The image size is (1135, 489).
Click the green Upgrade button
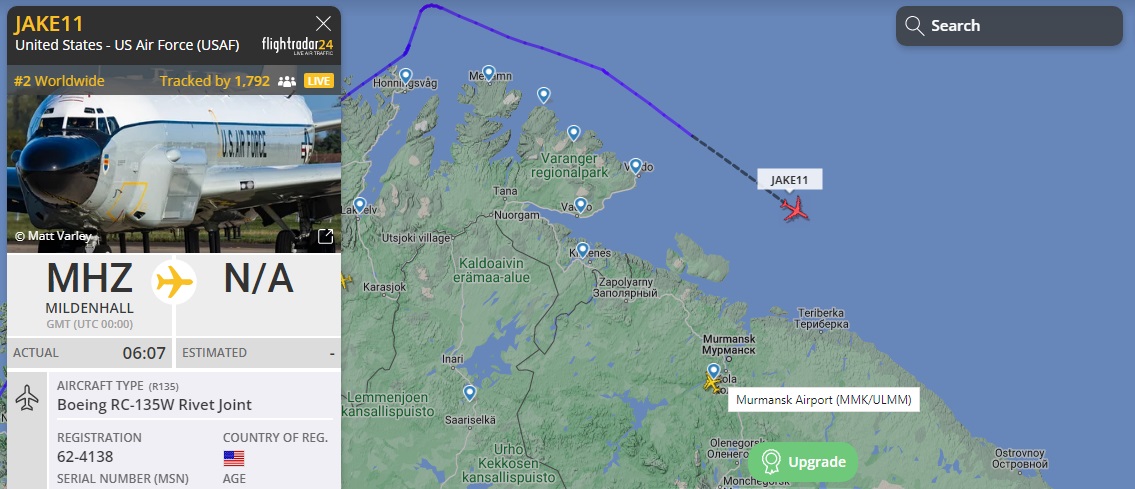[x=803, y=462]
